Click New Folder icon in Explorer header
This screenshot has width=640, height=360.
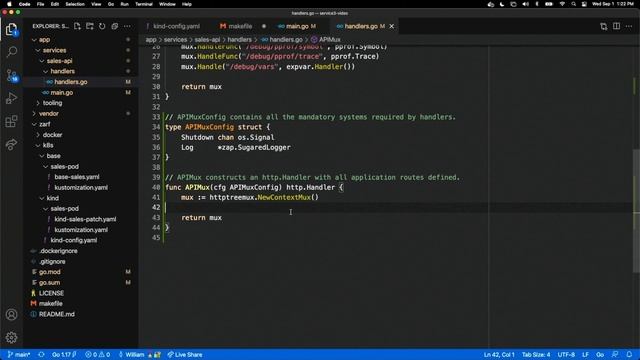pyautogui.click(x=90, y=26)
